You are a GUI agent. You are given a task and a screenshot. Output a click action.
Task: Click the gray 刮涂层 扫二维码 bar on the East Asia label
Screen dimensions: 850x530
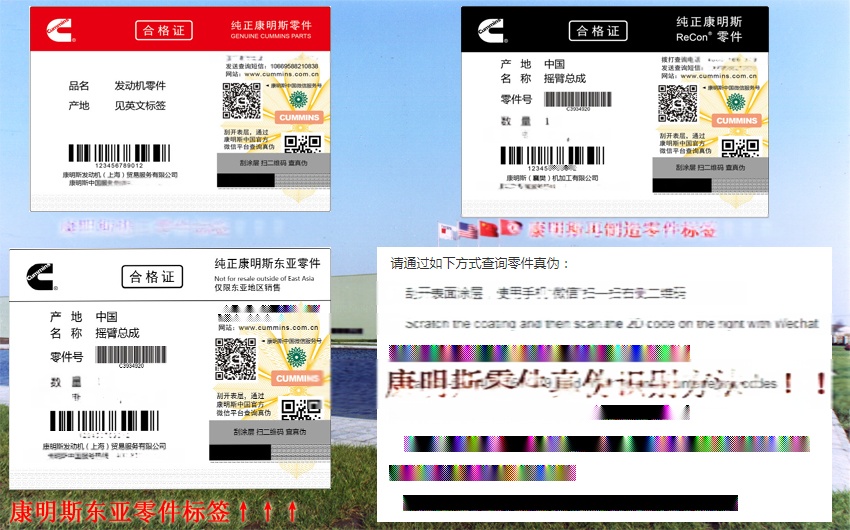(270, 432)
